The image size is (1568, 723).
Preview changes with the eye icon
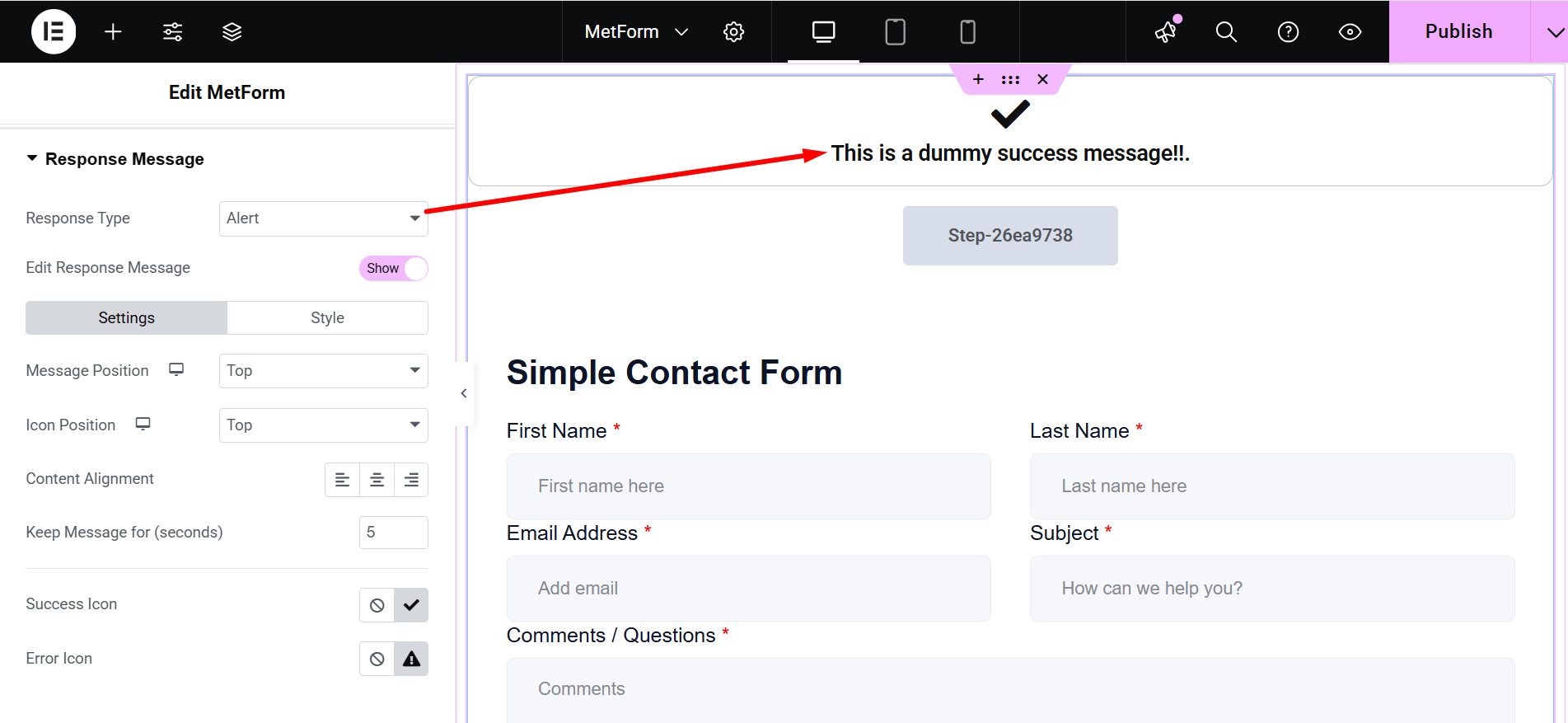(1350, 31)
